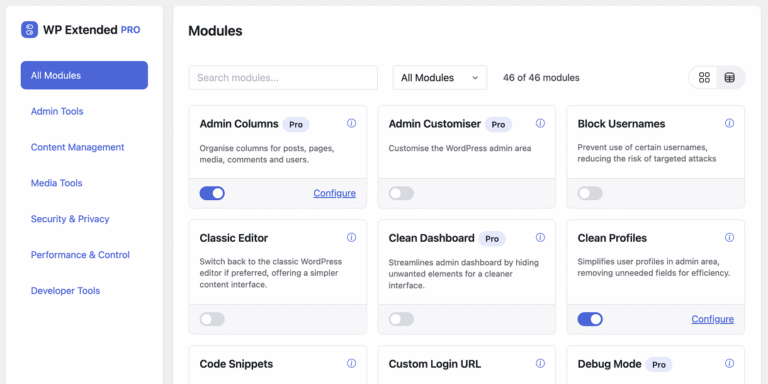The image size is (768, 384).
Task: Switch to grid view layout
Action: [x=704, y=77]
